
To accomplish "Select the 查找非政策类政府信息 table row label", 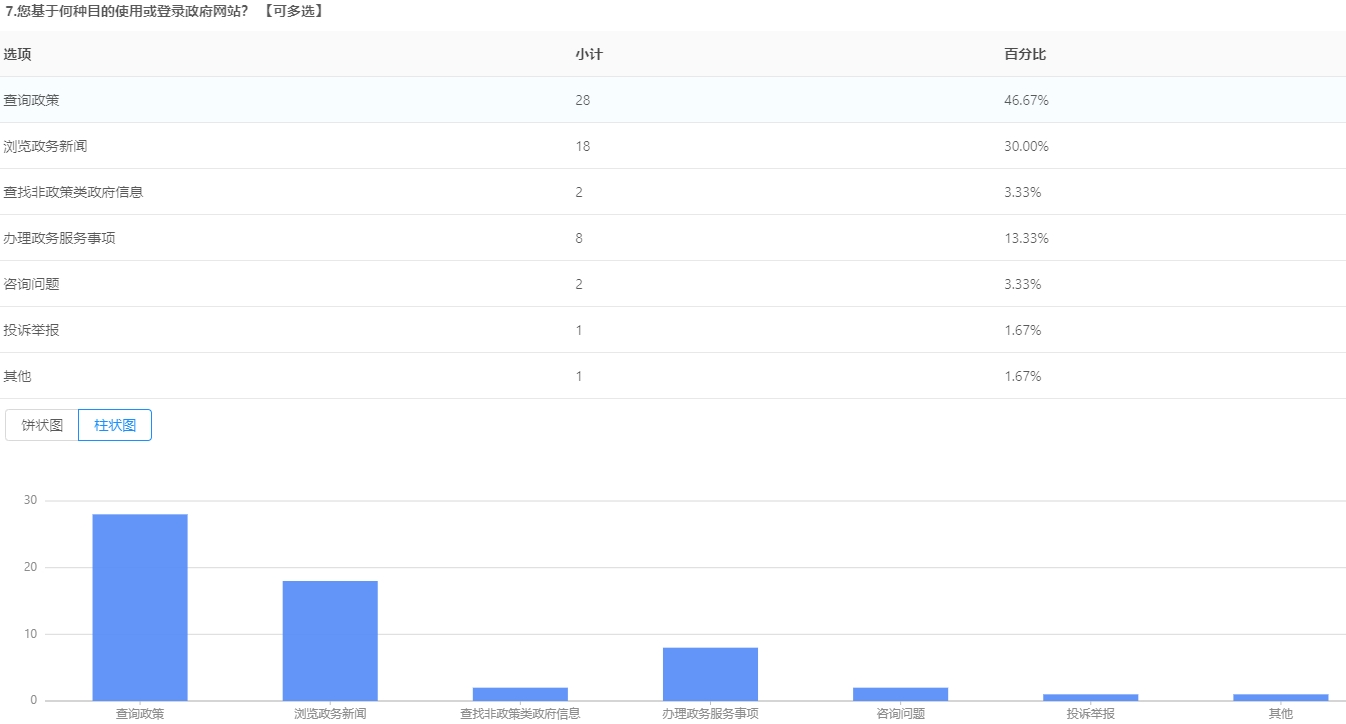I will [x=73, y=192].
